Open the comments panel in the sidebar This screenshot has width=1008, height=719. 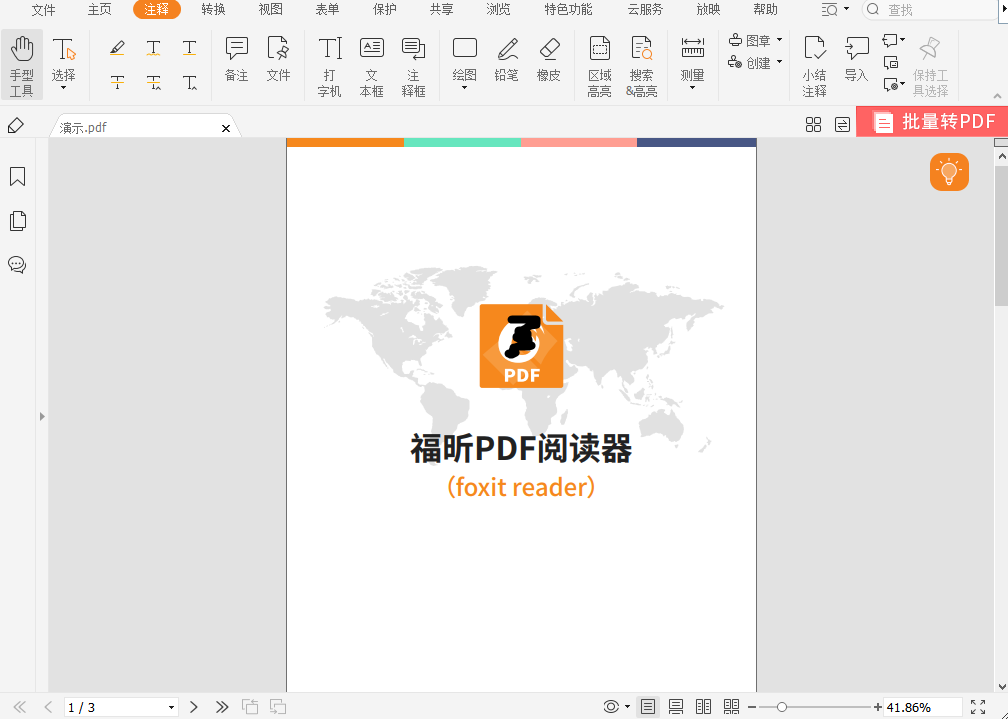17,265
